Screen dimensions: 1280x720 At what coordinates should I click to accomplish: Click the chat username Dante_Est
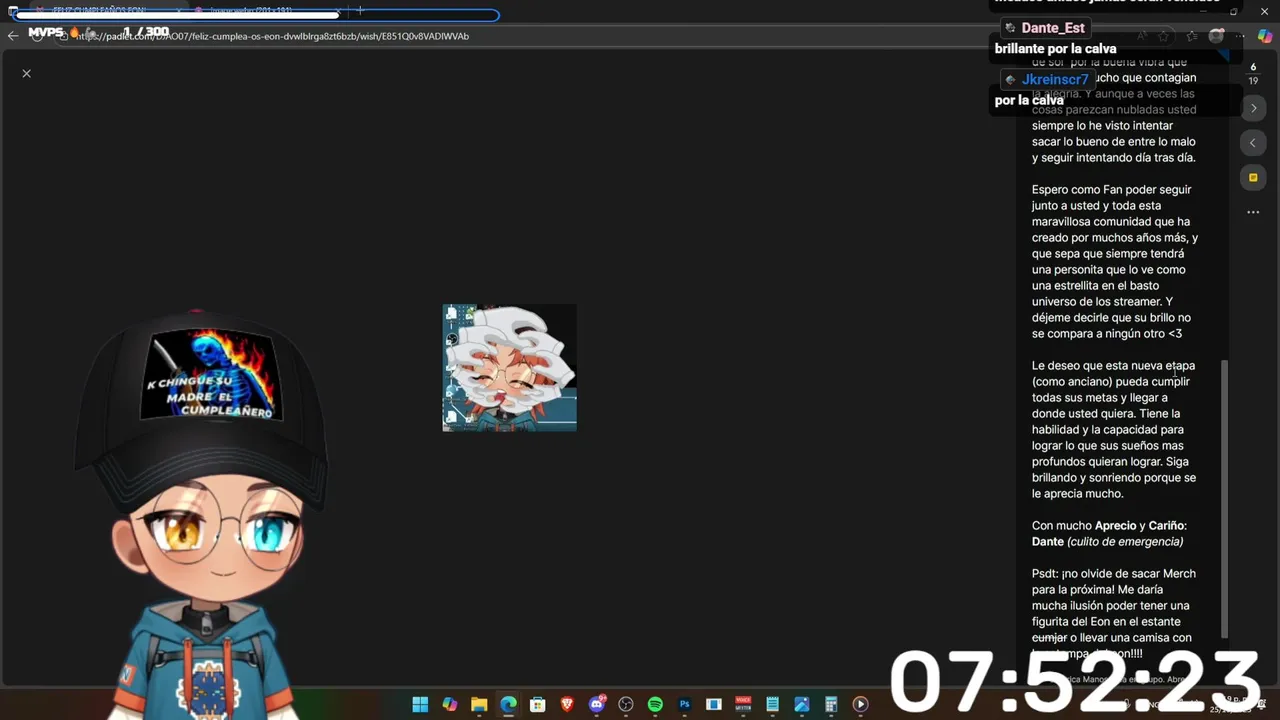1053,28
